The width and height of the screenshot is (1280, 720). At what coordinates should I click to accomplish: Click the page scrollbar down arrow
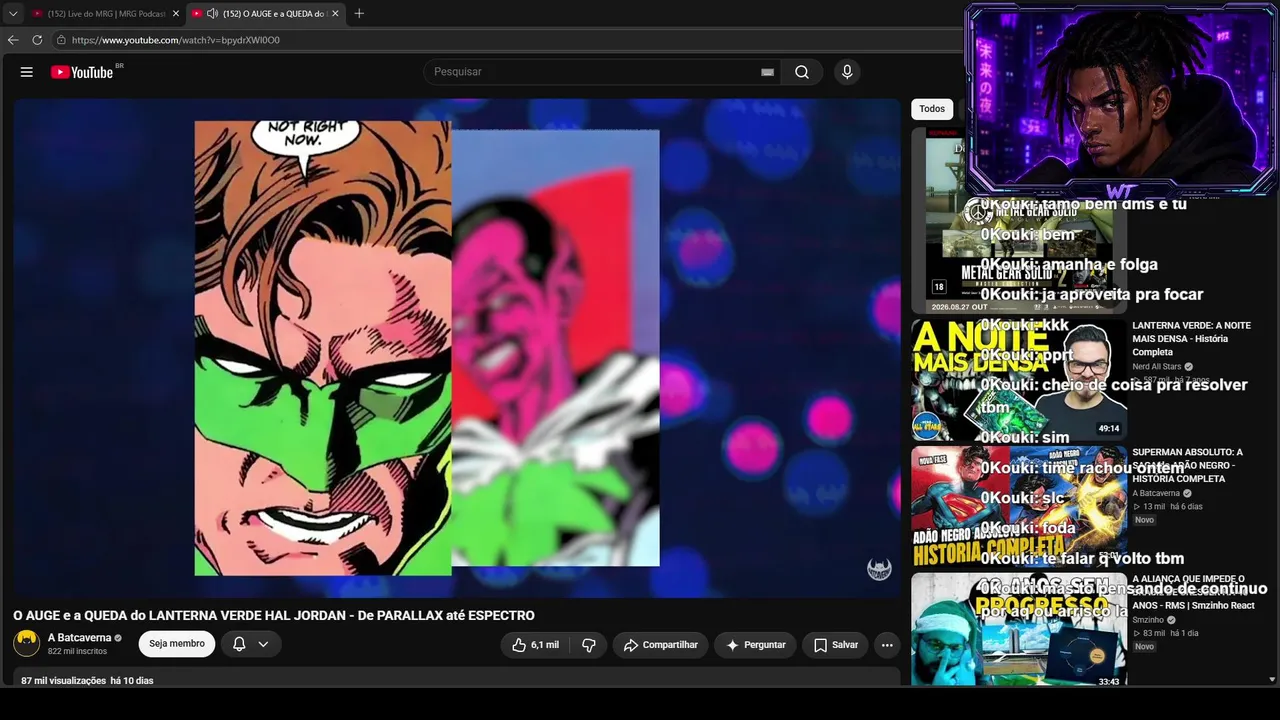click(x=1272, y=679)
